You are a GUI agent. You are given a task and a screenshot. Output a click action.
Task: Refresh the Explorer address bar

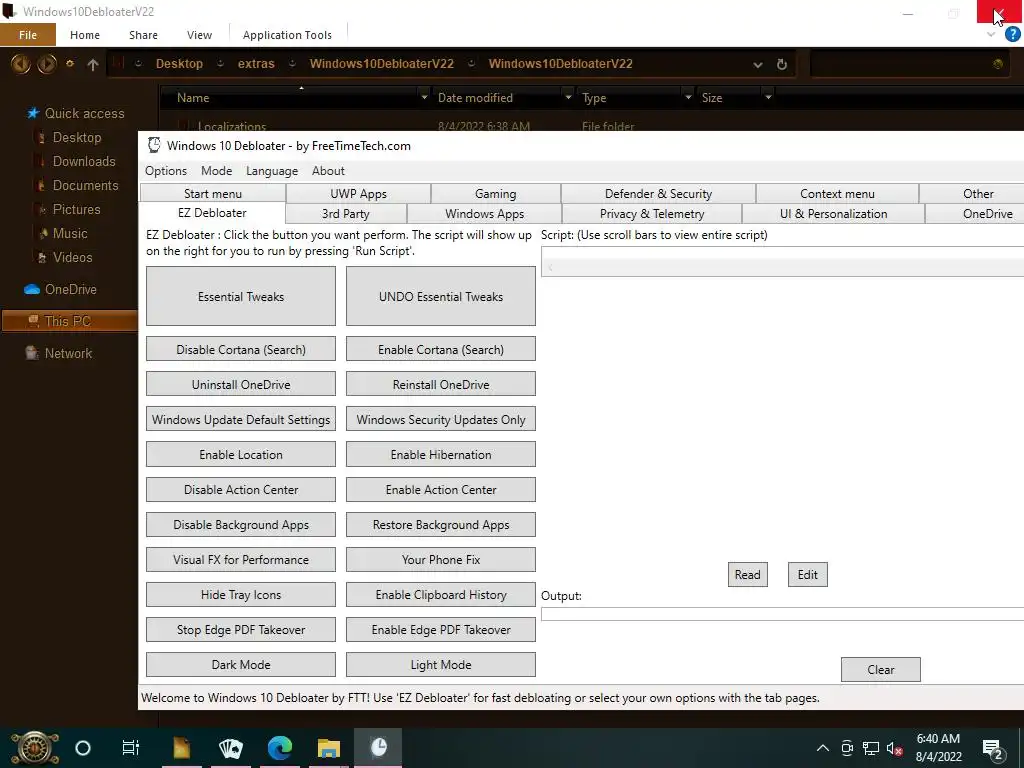tap(782, 64)
